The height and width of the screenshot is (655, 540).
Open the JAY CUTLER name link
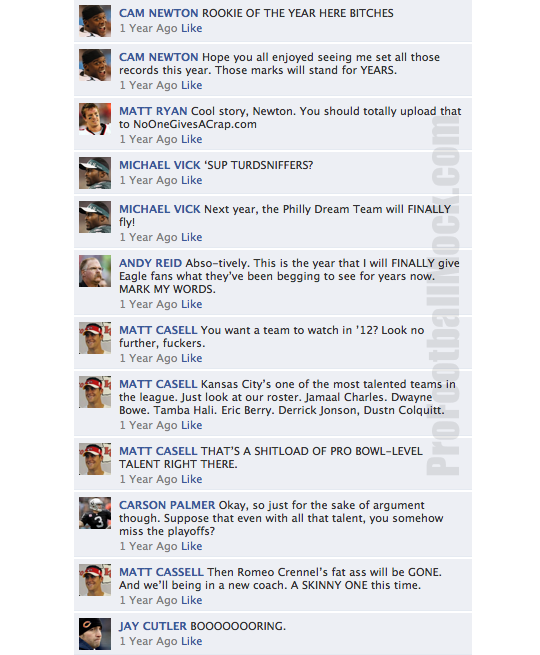pyautogui.click(x=153, y=626)
